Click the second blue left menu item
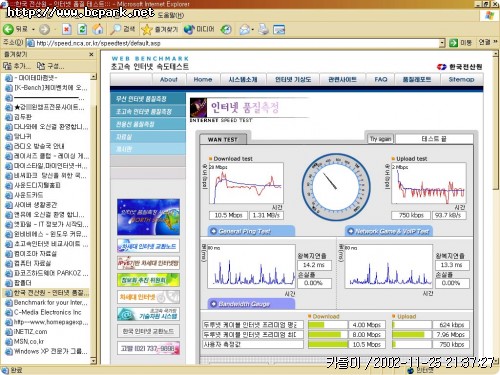The width and height of the screenshot is (500, 375). tap(148, 111)
